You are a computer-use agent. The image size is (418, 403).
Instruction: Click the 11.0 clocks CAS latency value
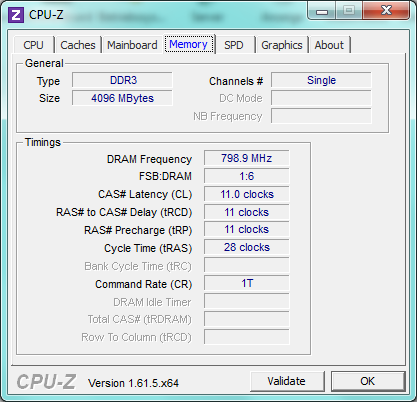click(x=247, y=194)
